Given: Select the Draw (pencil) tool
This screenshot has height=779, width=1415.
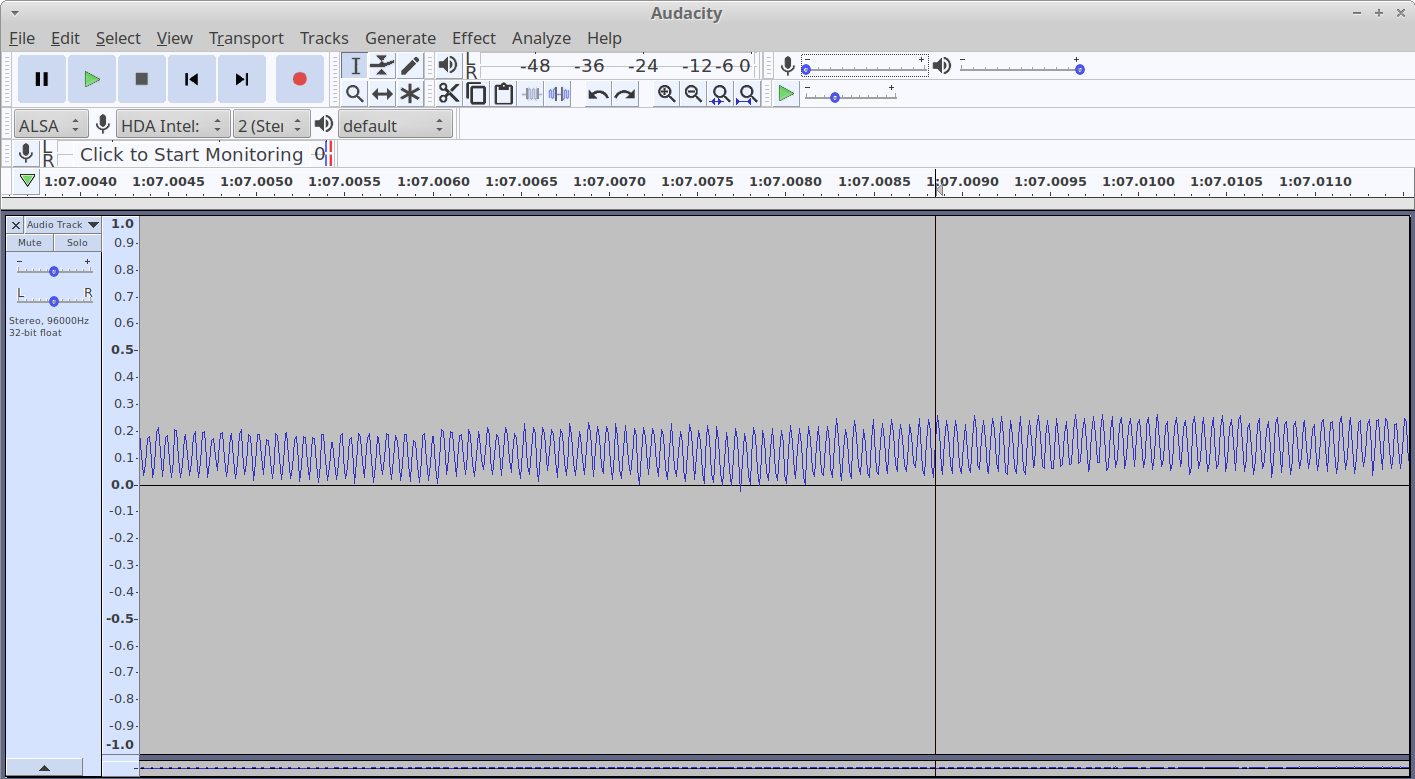Looking at the screenshot, I should [410, 66].
